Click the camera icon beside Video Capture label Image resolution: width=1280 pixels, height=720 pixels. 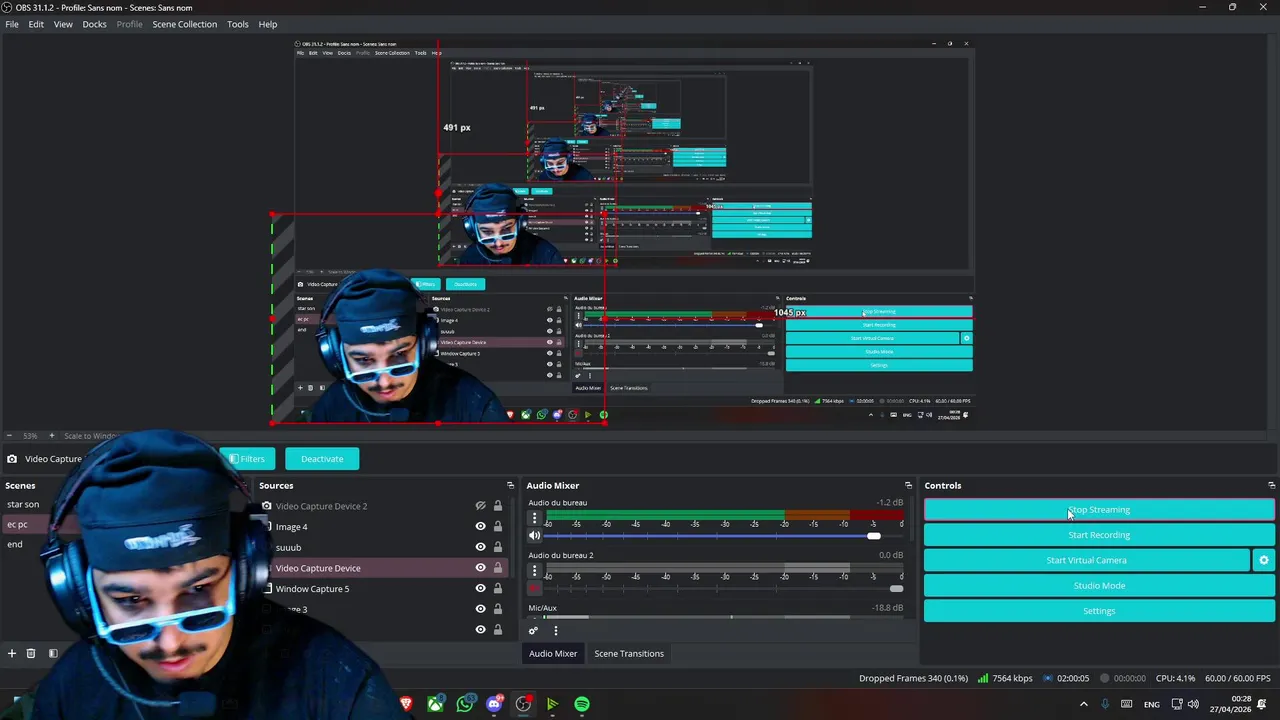[12, 459]
